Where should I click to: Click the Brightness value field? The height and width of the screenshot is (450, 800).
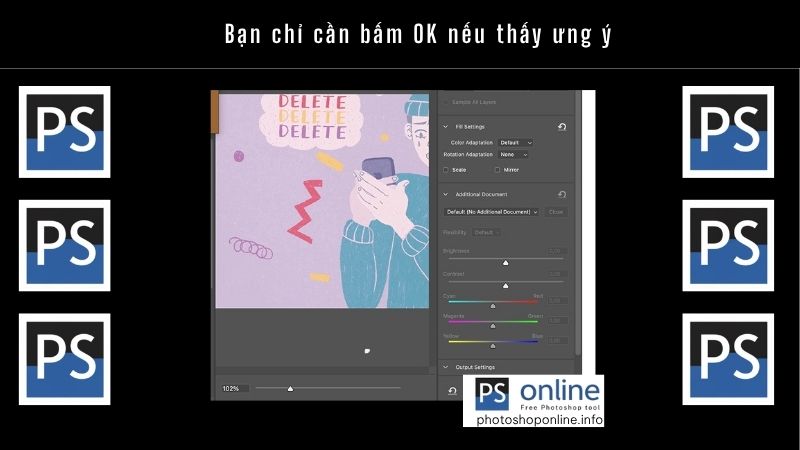[x=556, y=251]
